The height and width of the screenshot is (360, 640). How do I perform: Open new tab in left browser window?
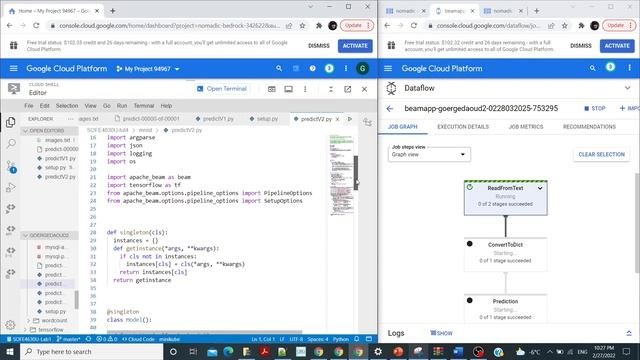[x=113, y=11]
